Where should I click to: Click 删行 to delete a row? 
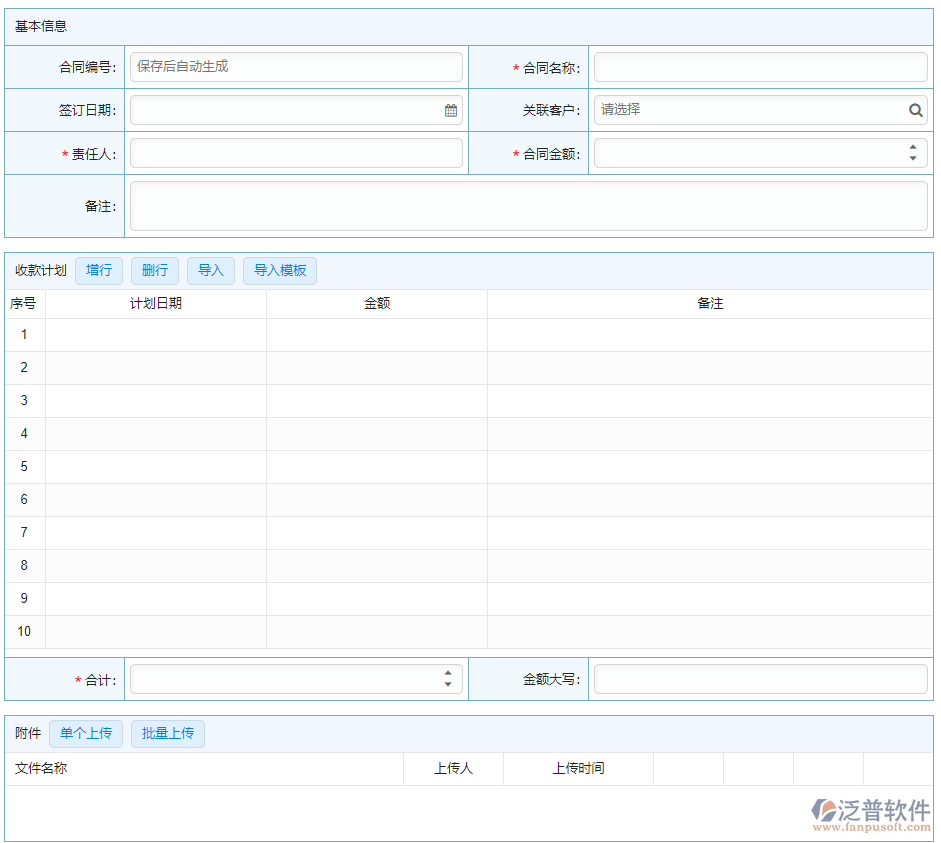(x=154, y=271)
